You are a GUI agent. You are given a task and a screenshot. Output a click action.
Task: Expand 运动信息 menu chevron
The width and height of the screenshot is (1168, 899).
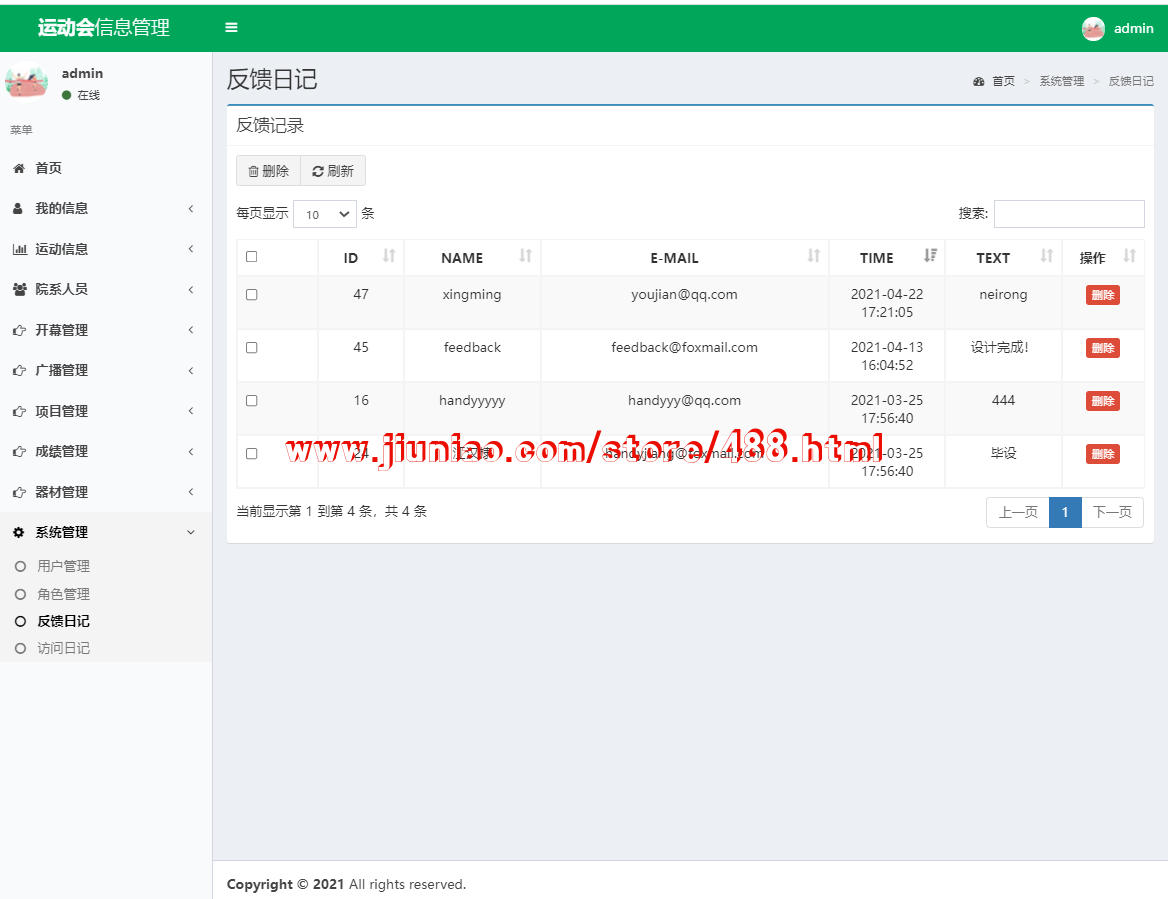tap(191, 249)
